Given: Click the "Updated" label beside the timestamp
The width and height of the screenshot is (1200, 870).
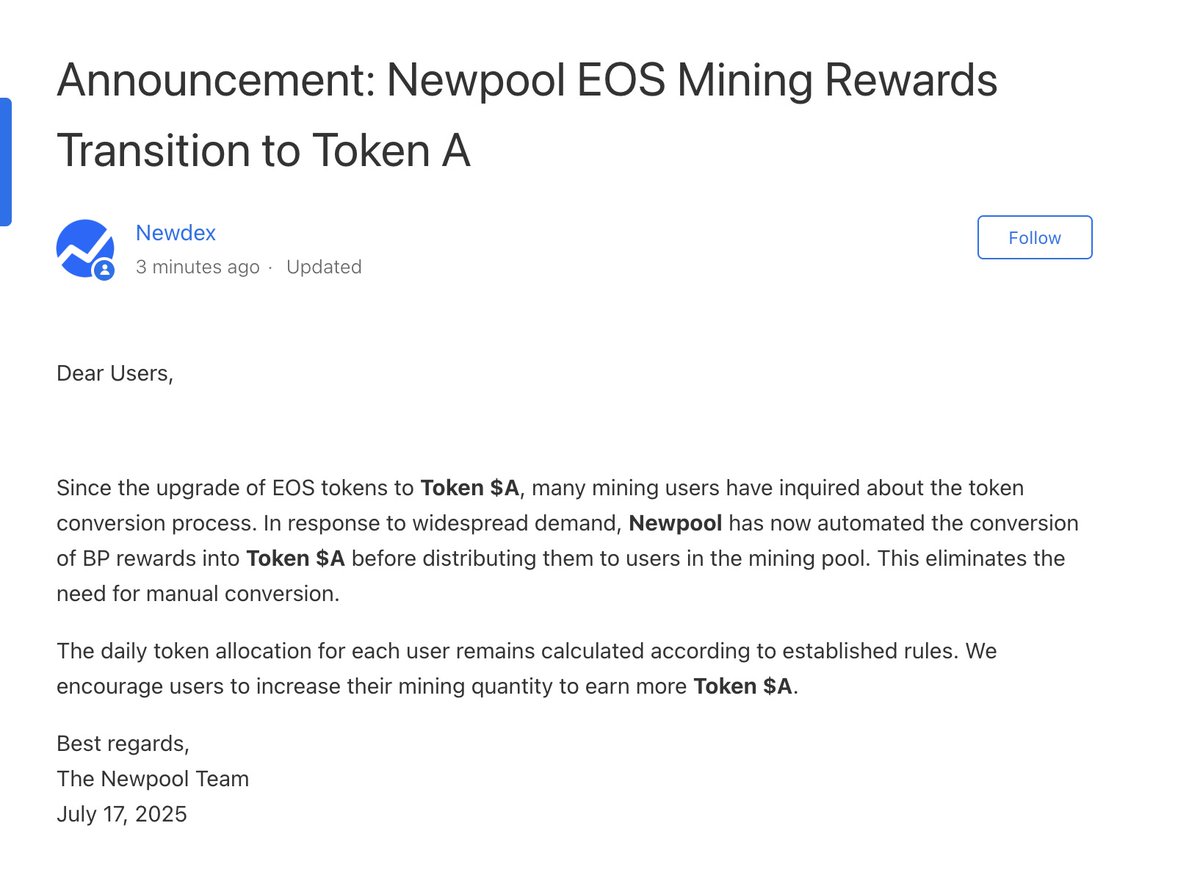Looking at the screenshot, I should tap(324, 267).
